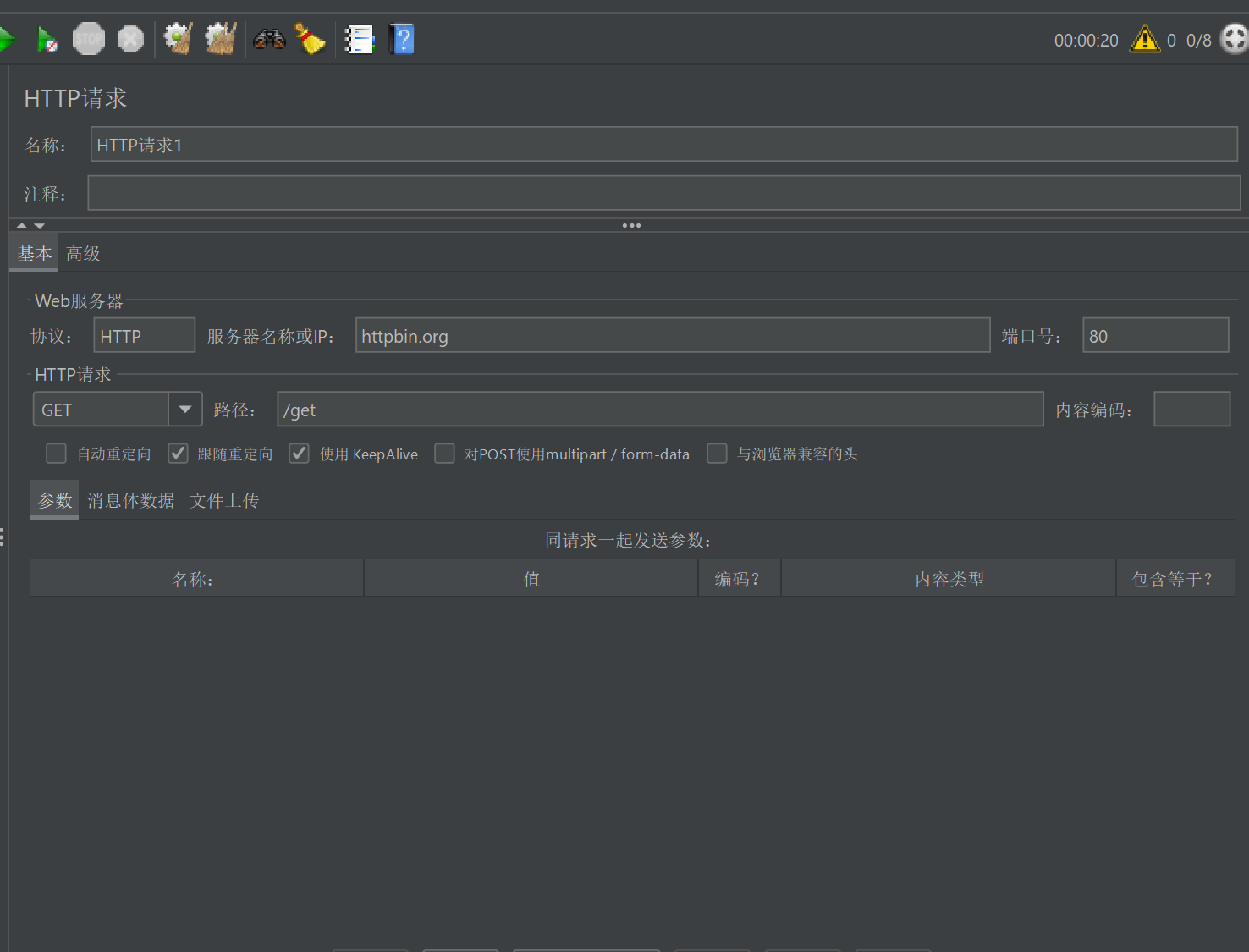Click the Clear results broom icon
Image resolution: width=1249 pixels, height=952 pixels.
[179, 39]
